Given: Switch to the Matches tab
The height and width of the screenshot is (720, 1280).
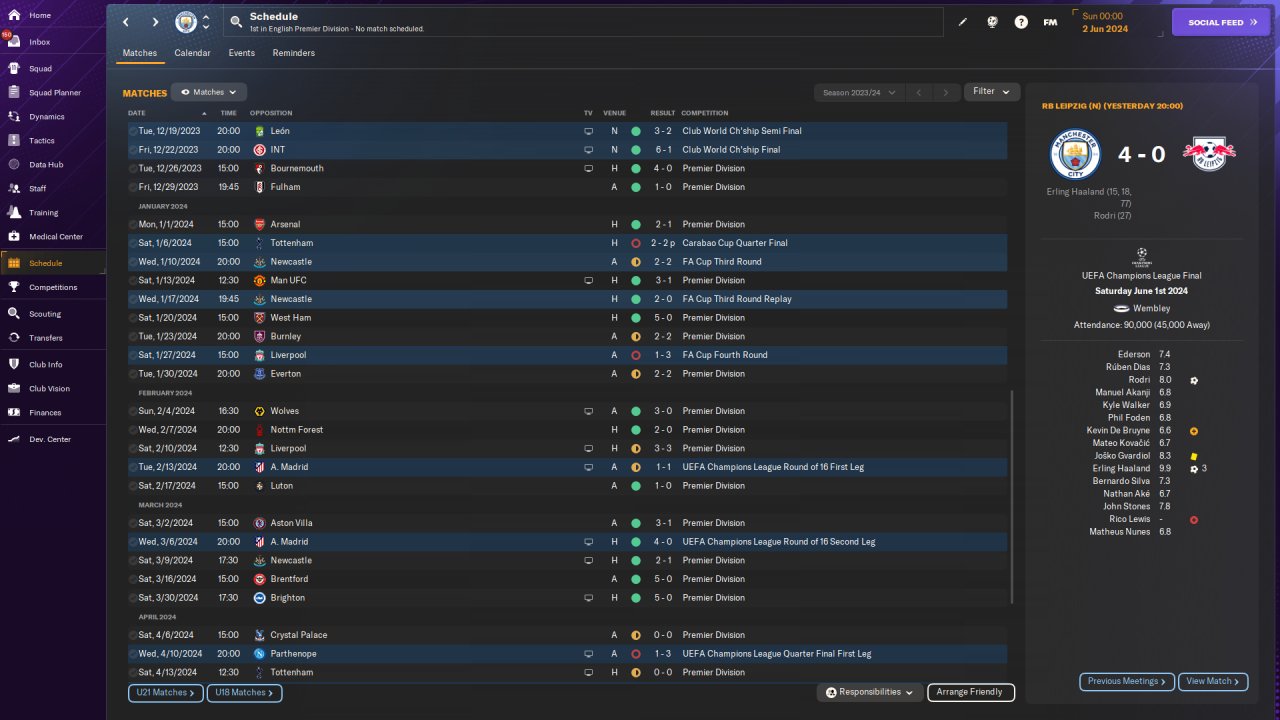Looking at the screenshot, I should (140, 53).
